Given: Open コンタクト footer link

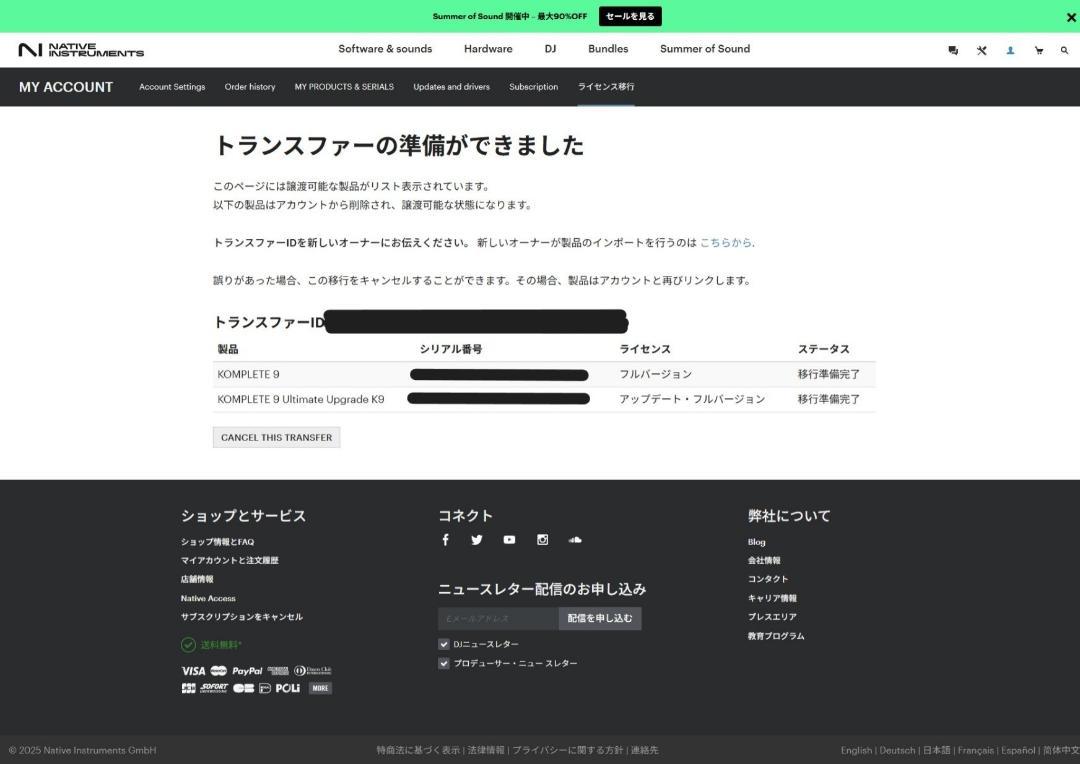Looking at the screenshot, I should click(768, 579).
